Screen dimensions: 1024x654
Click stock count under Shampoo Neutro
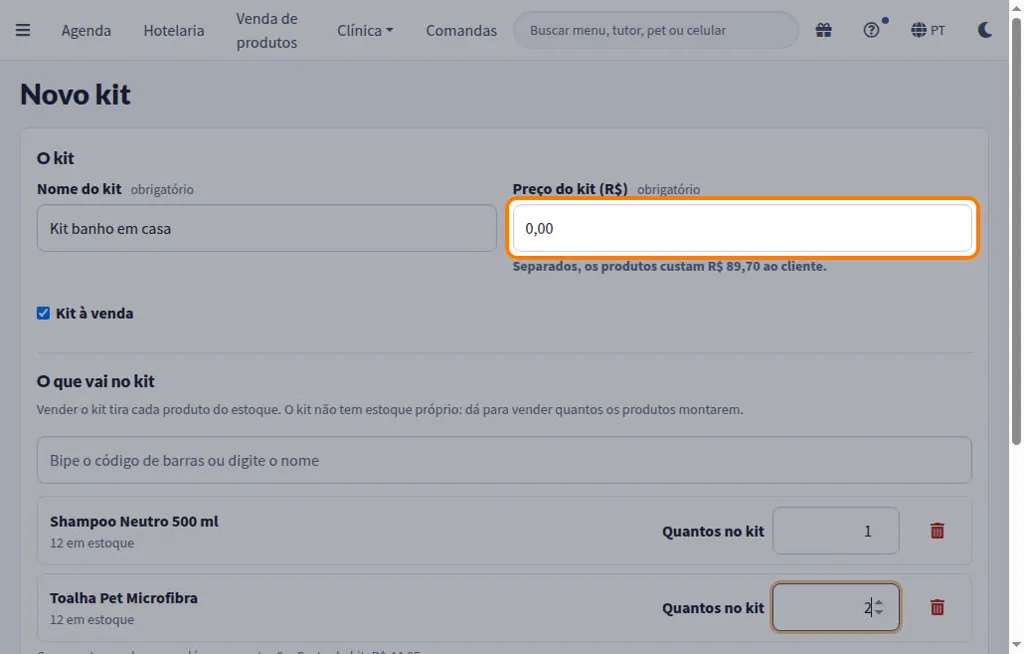92,543
